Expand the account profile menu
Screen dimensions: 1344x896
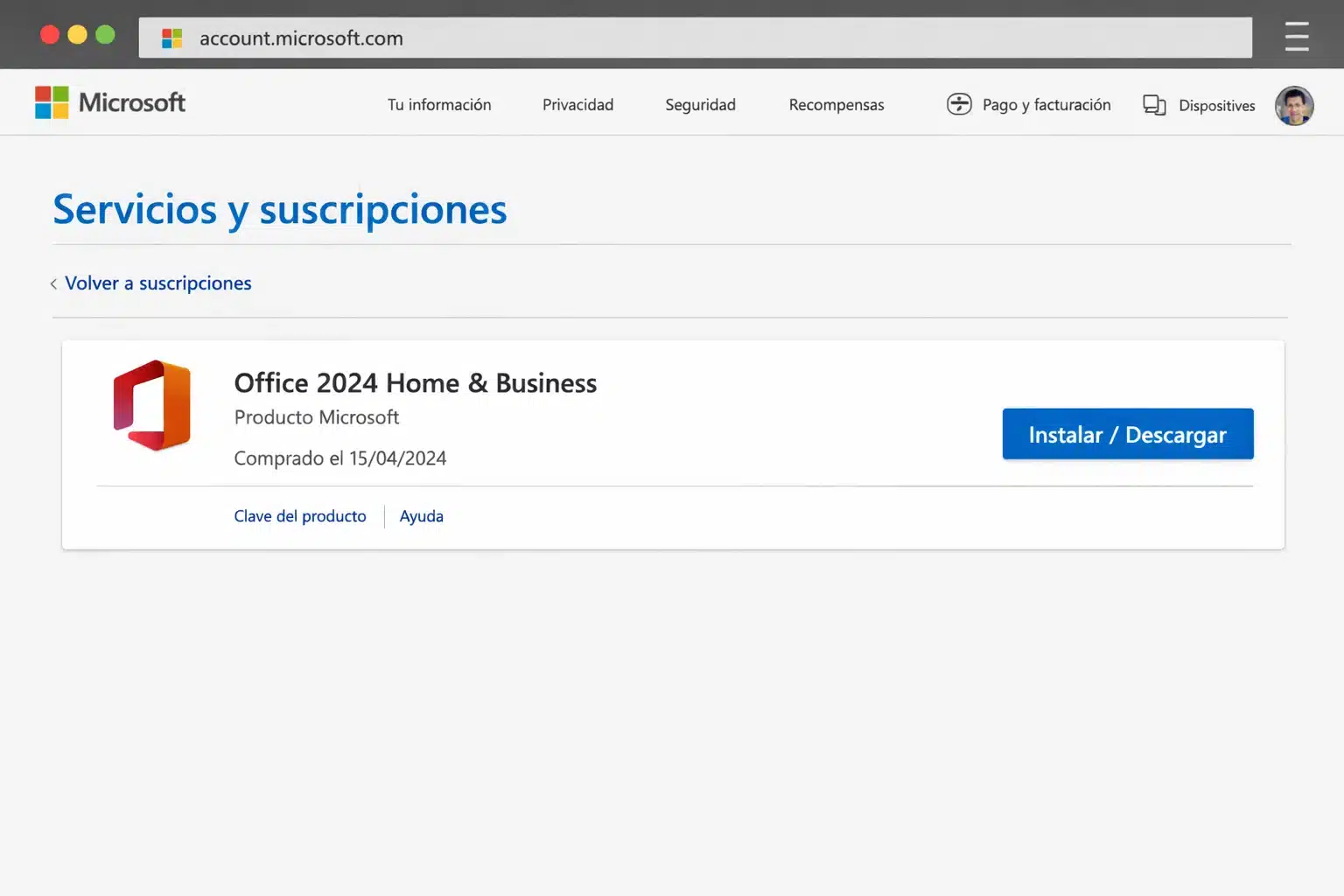coord(1294,106)
